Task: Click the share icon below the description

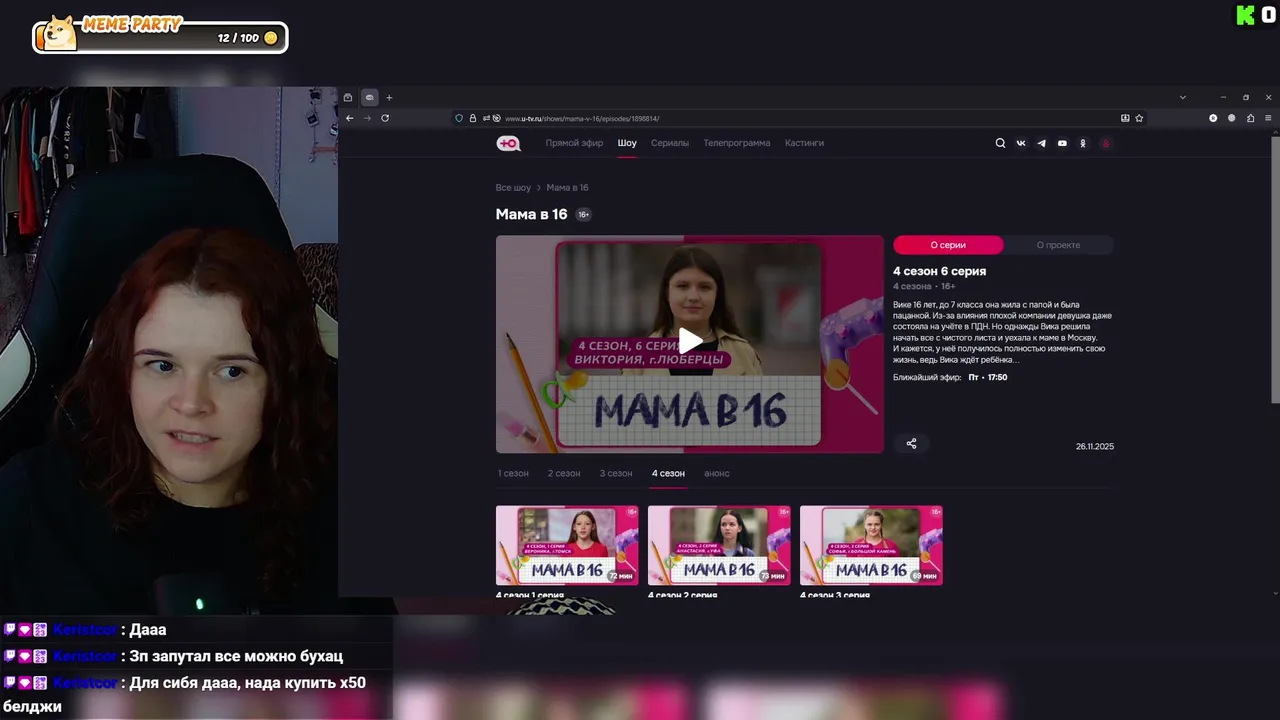Action: [x=911, y=443]
